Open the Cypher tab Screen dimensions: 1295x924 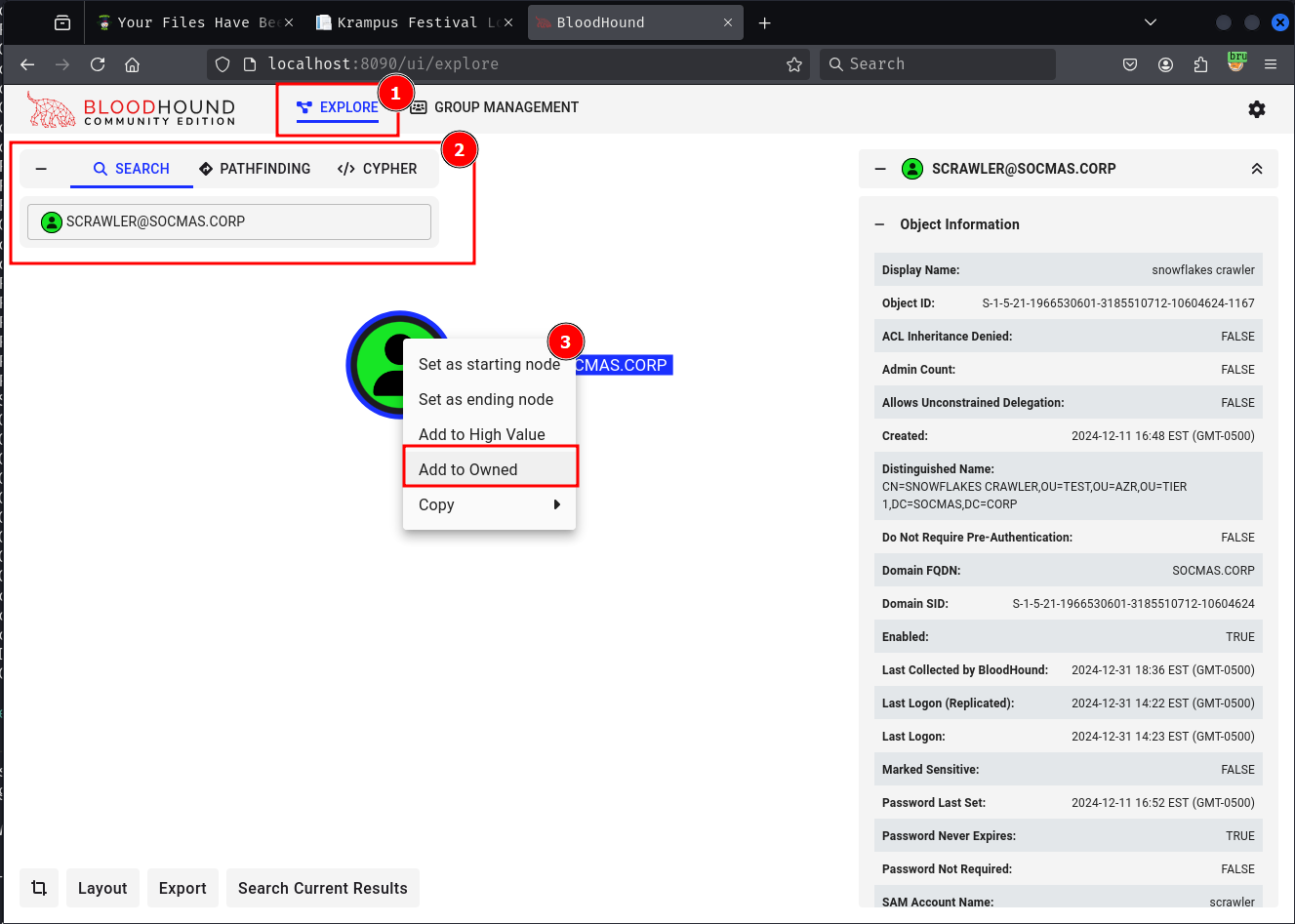(378, 169)
